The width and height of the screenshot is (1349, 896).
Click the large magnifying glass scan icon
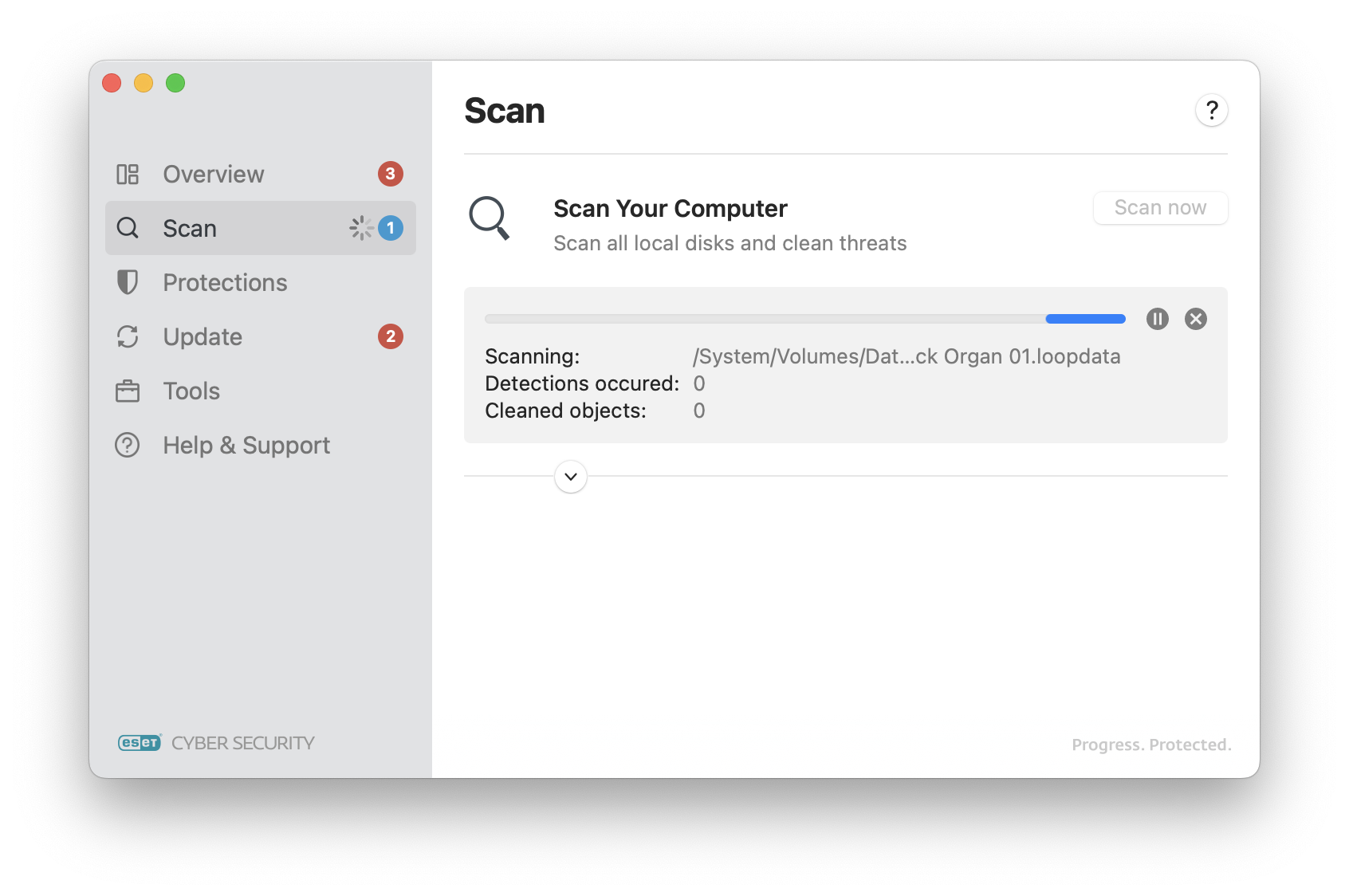pos(489,218)
